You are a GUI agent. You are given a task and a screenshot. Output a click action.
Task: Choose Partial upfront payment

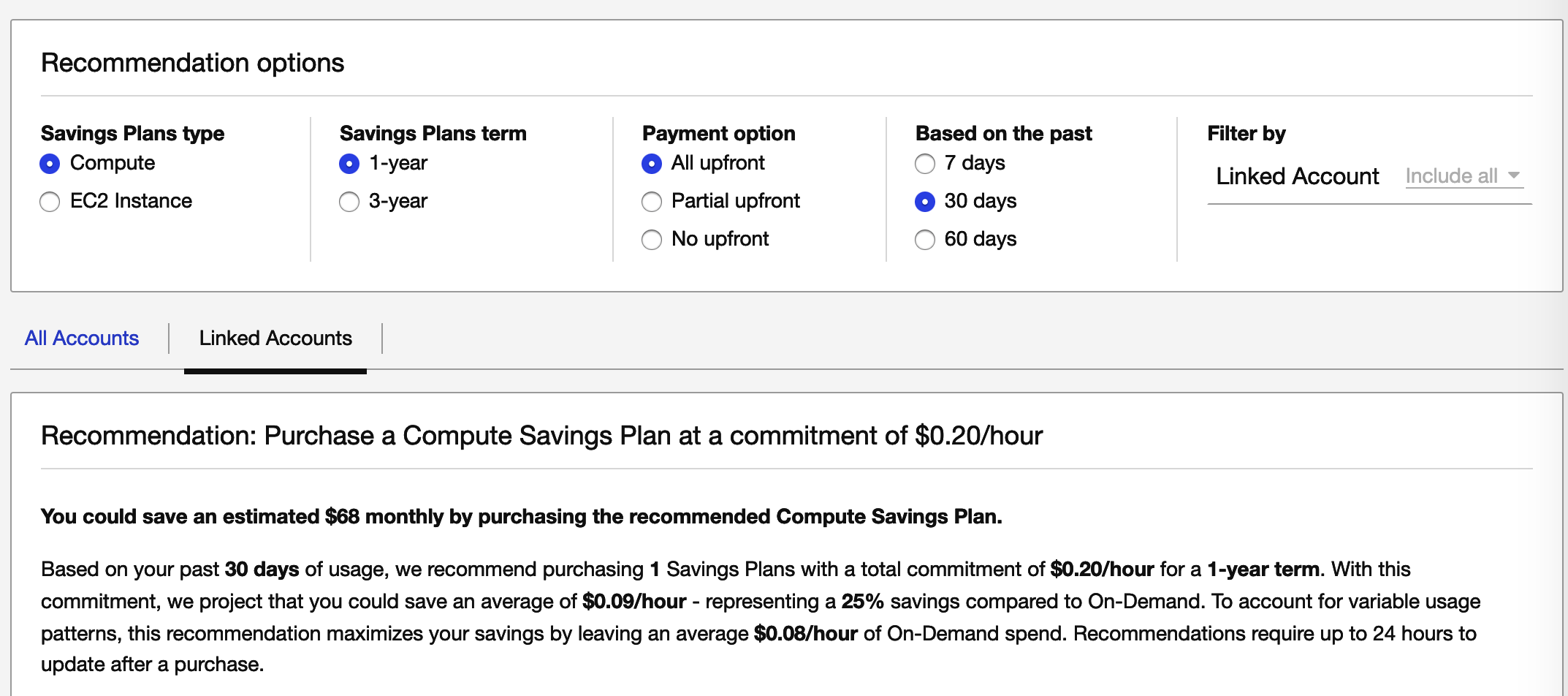point(651,202)
